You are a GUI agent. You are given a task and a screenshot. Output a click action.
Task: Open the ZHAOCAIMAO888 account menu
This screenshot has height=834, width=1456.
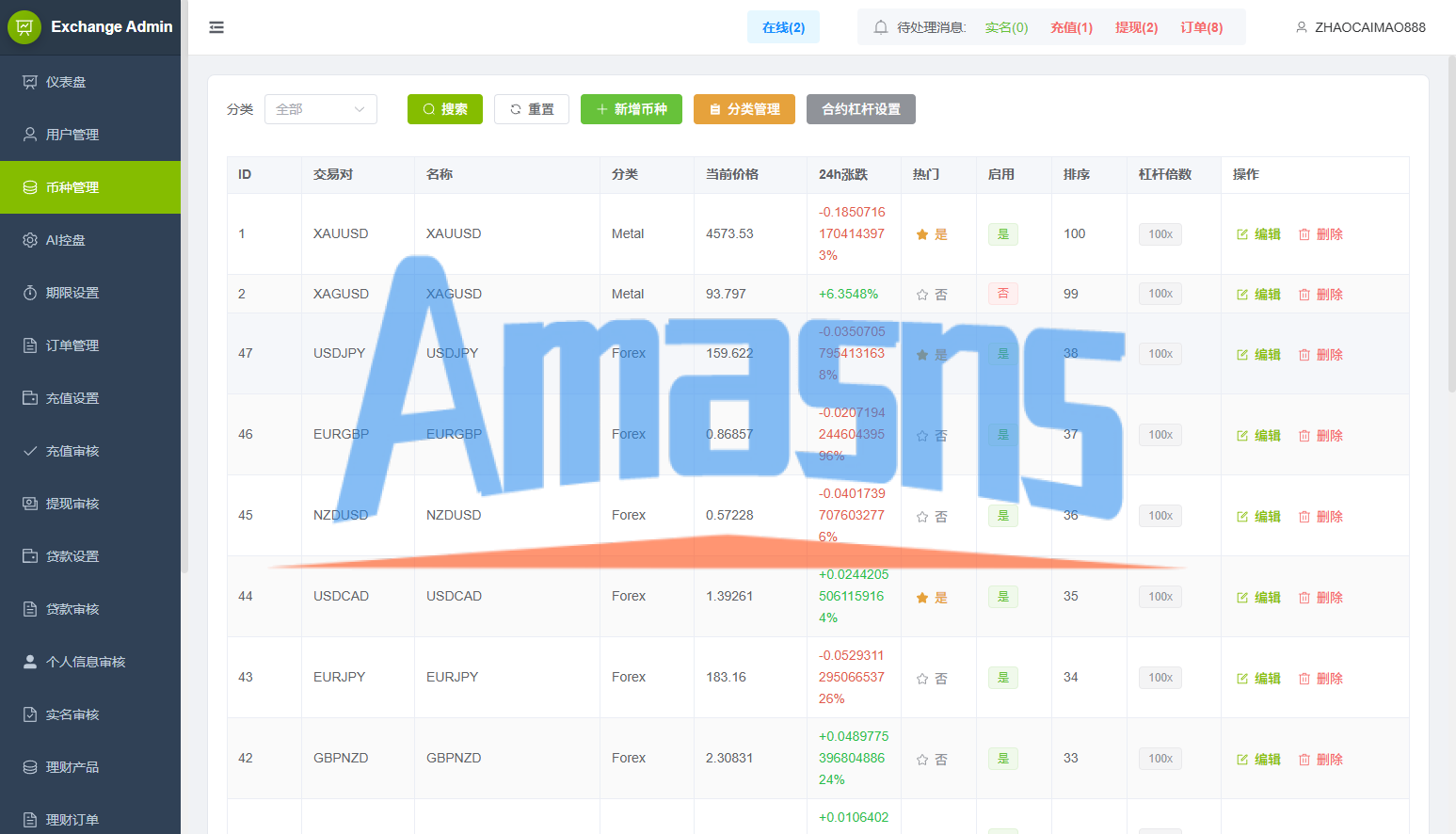tap(1360, 27)
